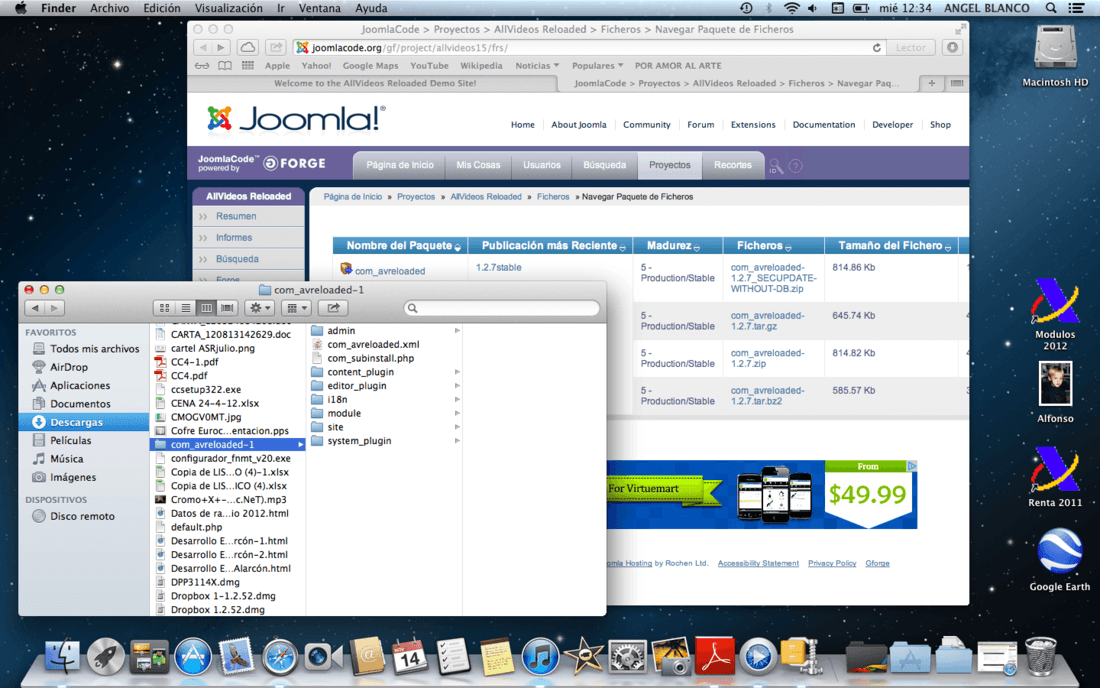The image size is (1100, 688).
Task: Add new Safari tab
Action: [x=931, y=83]
